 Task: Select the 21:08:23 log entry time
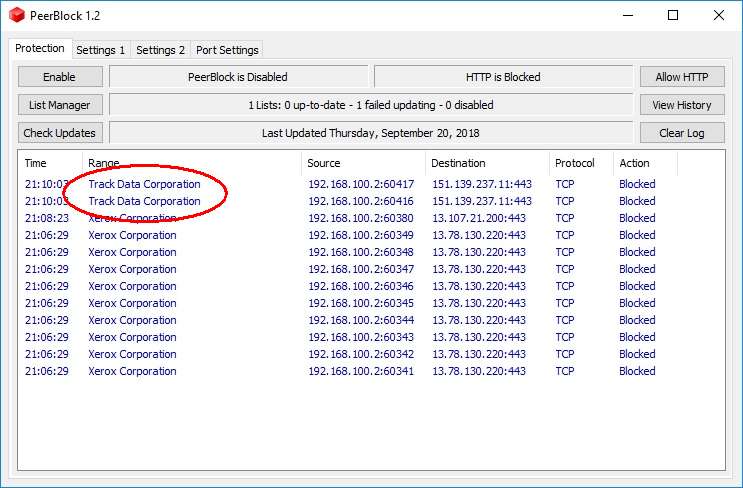pyautogui.click(x=47, y=218)
